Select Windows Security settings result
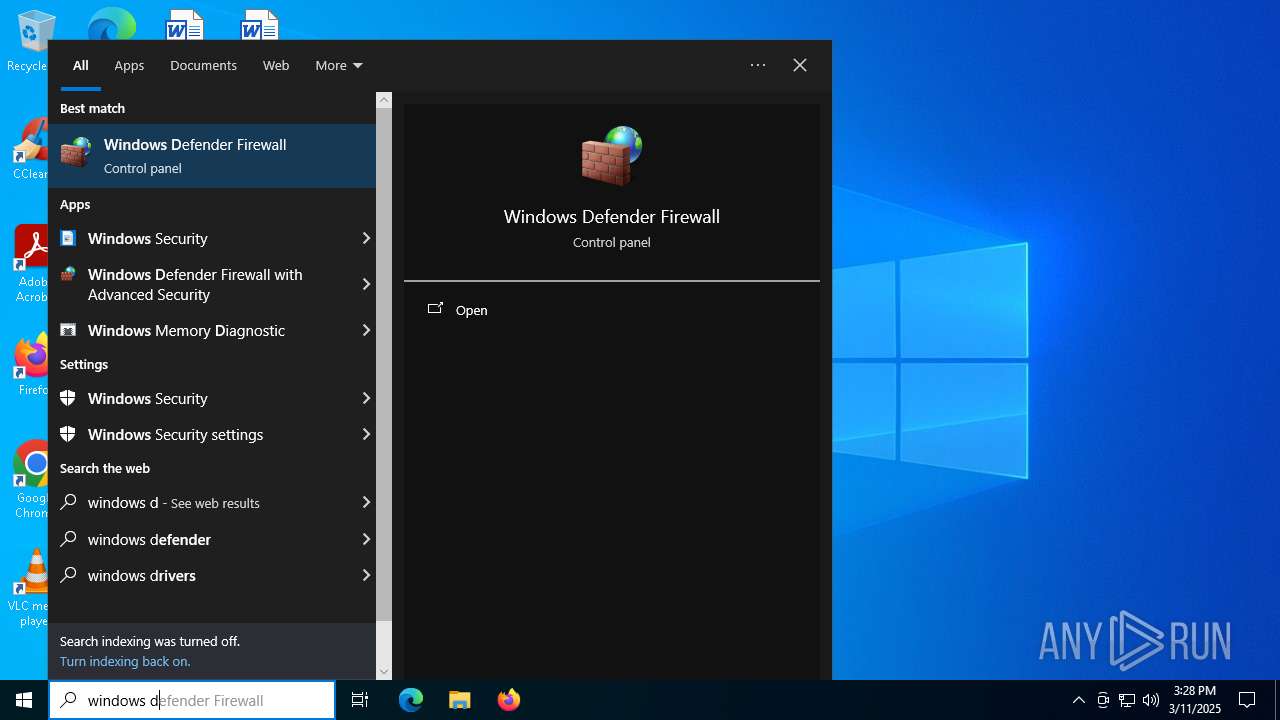Image resolution: width=1280 pixels, height=720 pixels. pos(212,434)
